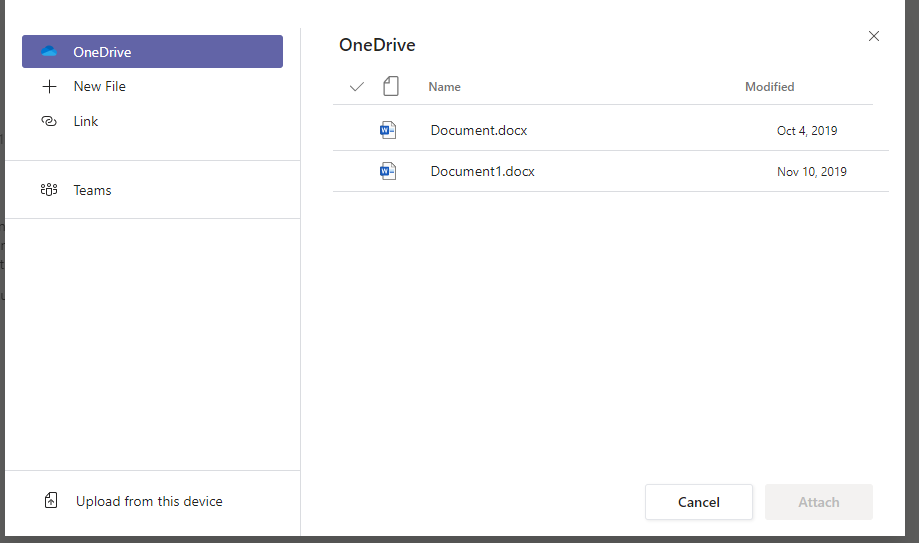919x543 pixels.
Task: Sort by Modified column header
Action: pos(770,87)
